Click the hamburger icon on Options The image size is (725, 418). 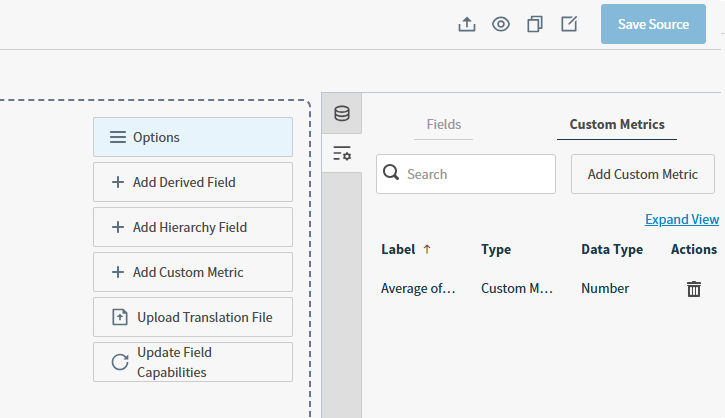point(117,137)
